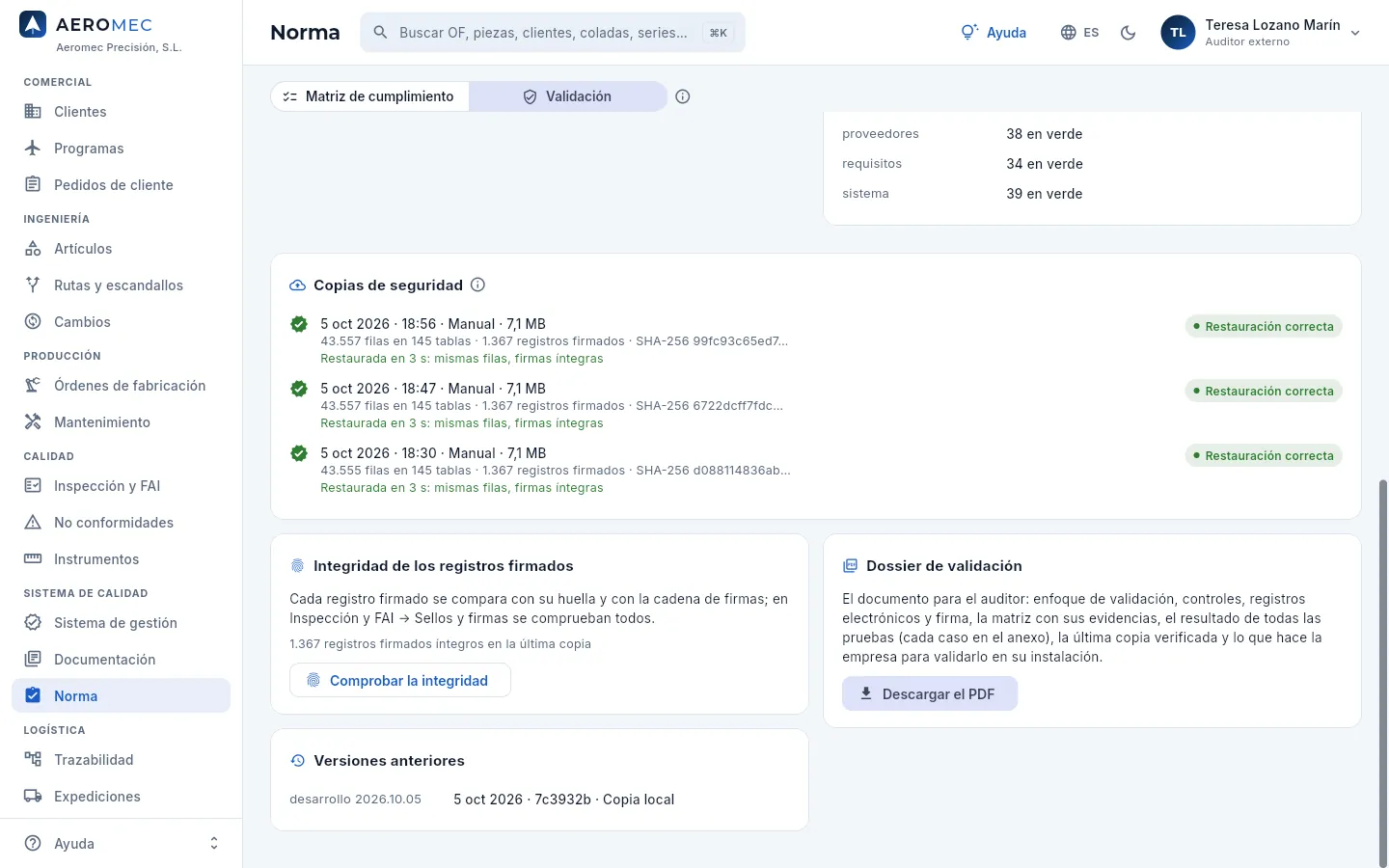Open Expediciones truck item

click(121, 797)
